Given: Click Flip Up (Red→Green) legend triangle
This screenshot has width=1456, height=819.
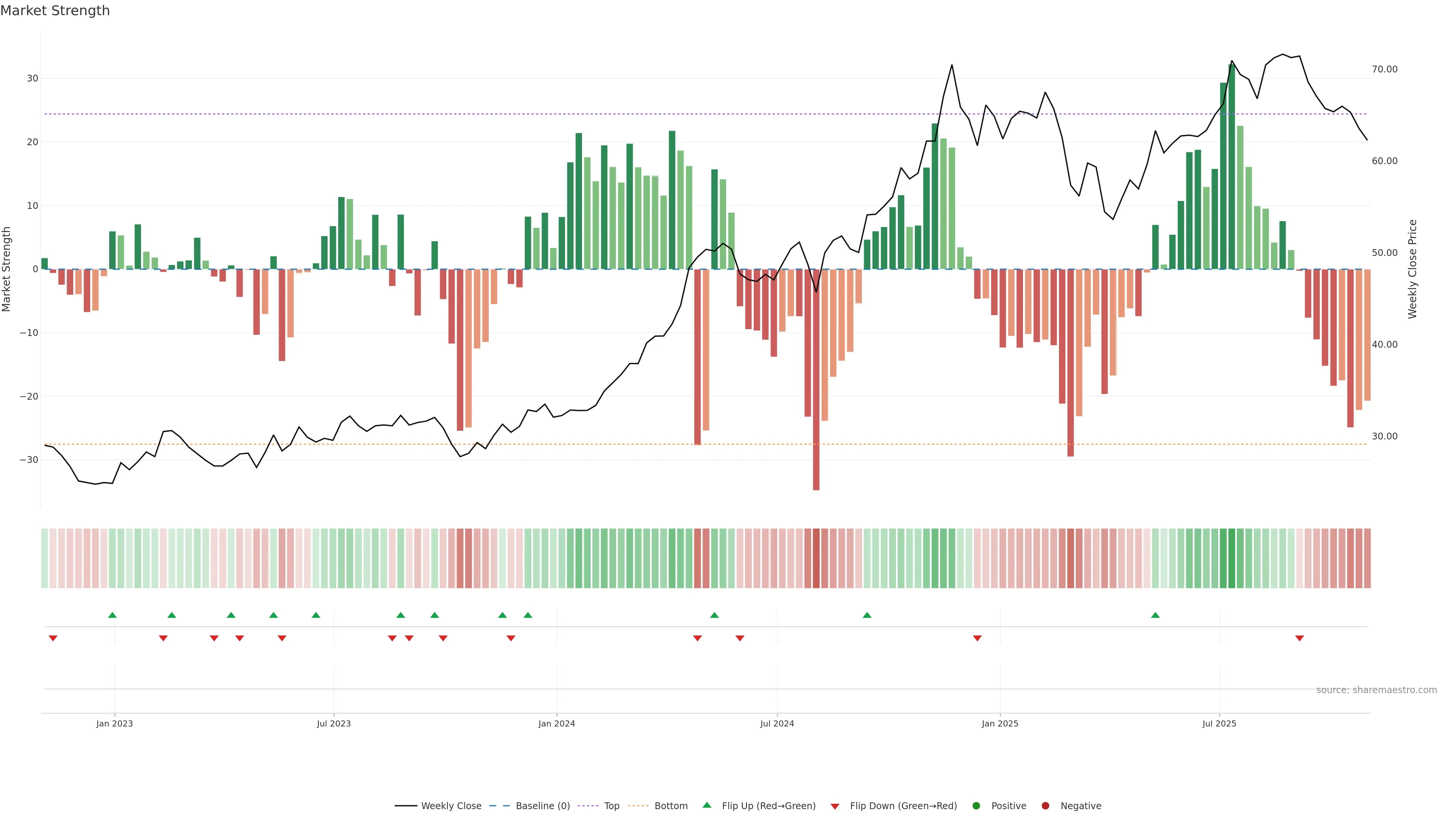Looking at the screenshot, I should point(706,805).
